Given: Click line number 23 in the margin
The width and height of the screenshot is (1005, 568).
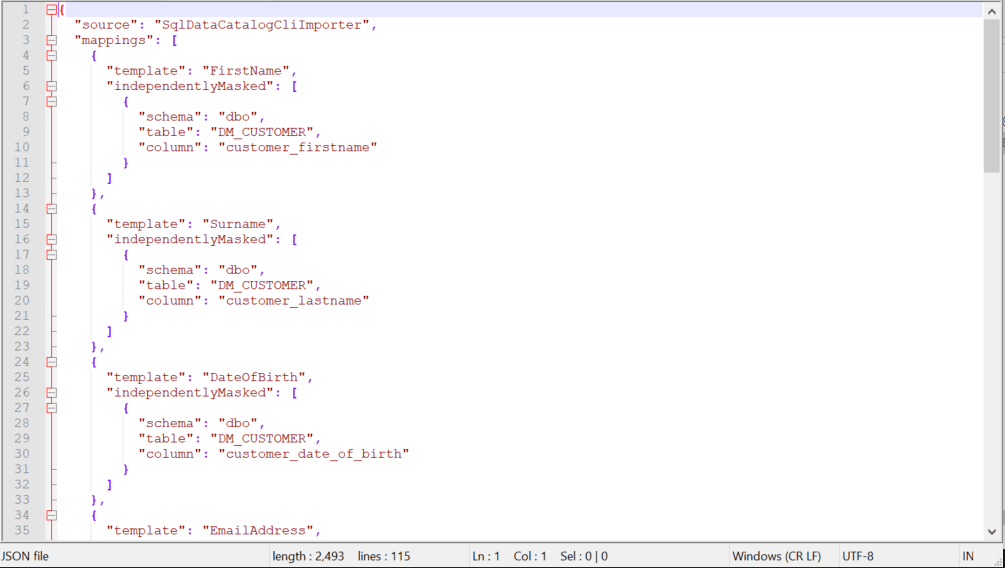Looking at the screenshot, I should click(x=22, y=346).
